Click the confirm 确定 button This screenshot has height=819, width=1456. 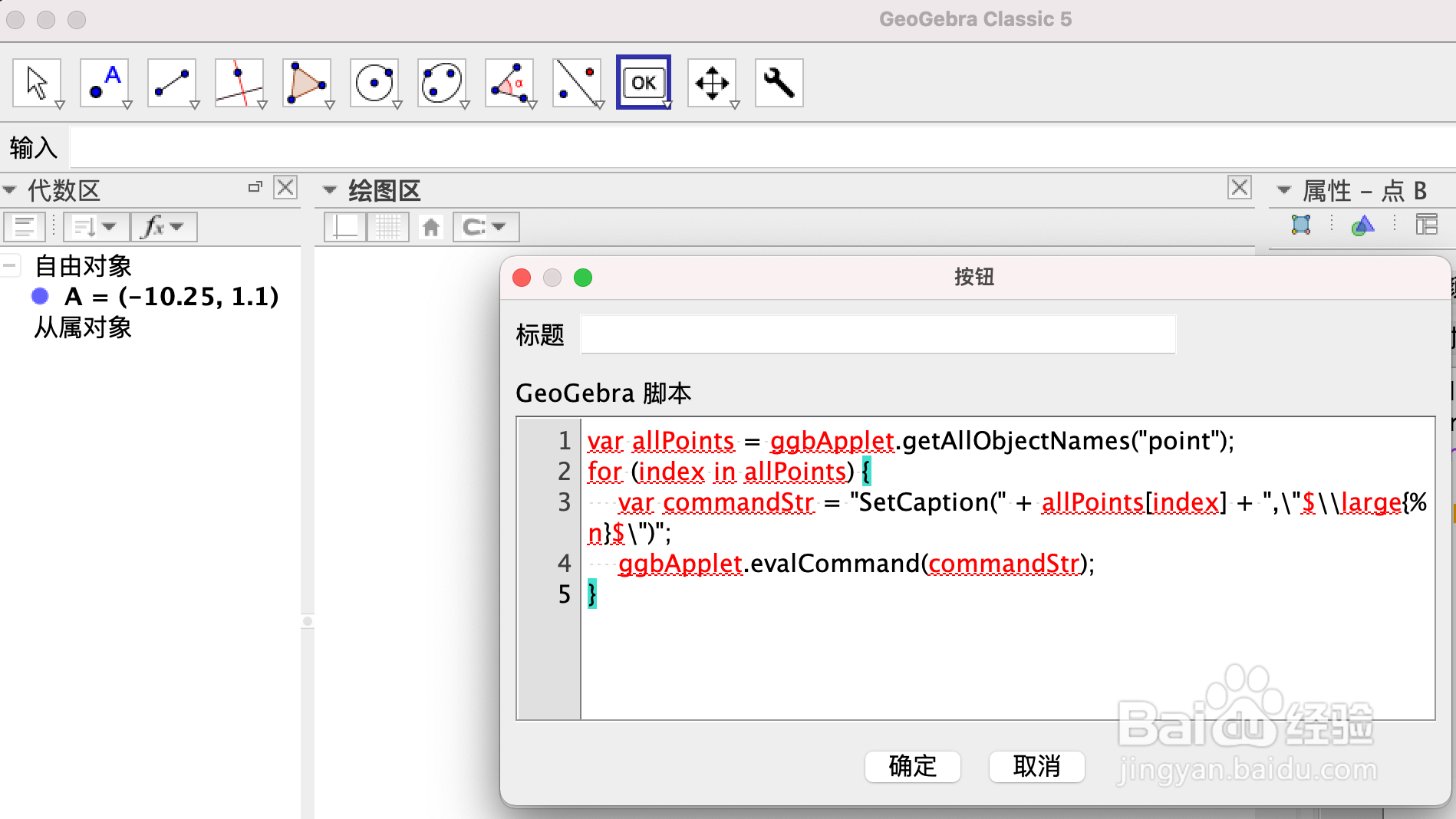pyautogui.click(x=913, y=766)
